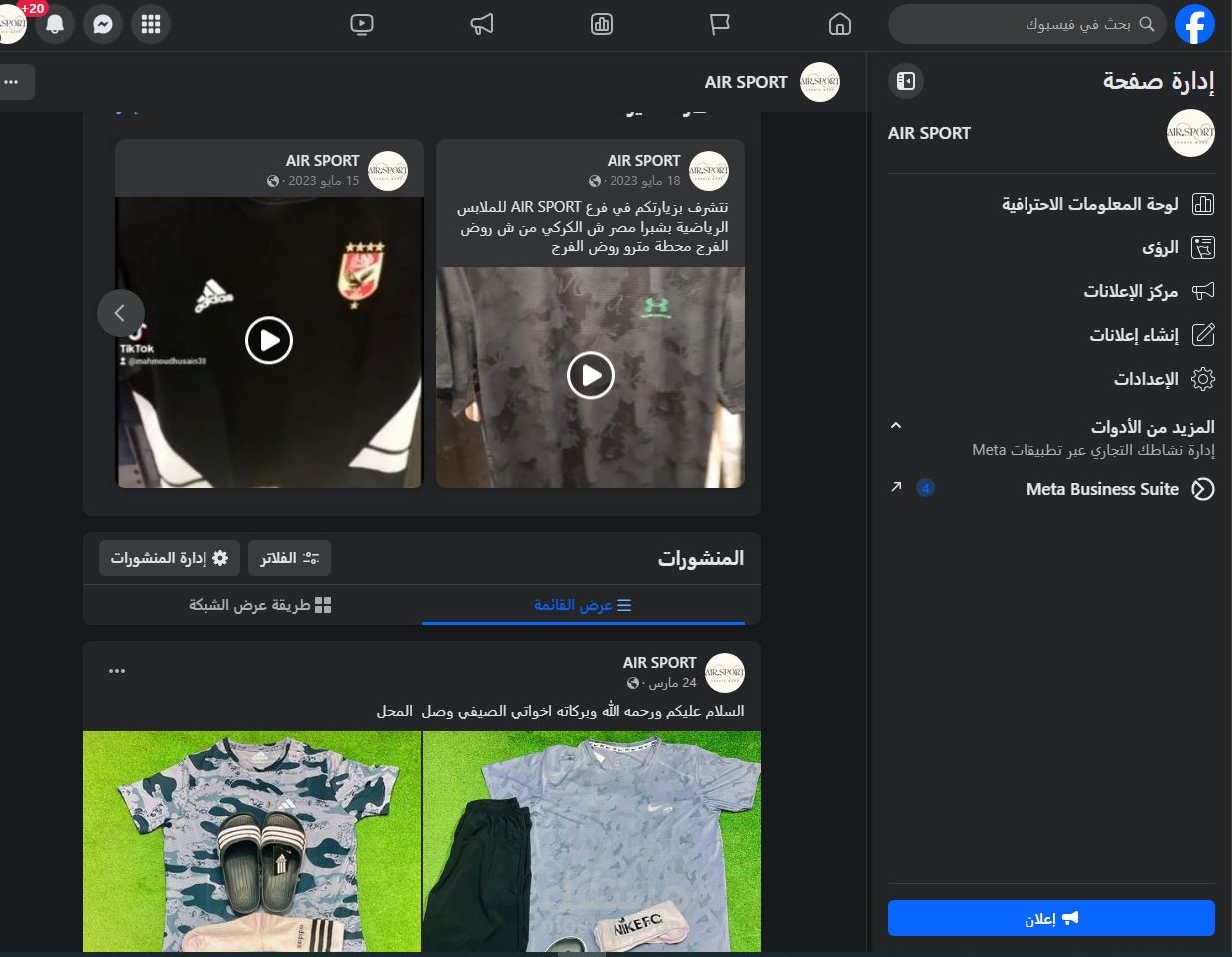Open the post's three-dot options menu
1232x957 pixels.
(x=117, y=671)
